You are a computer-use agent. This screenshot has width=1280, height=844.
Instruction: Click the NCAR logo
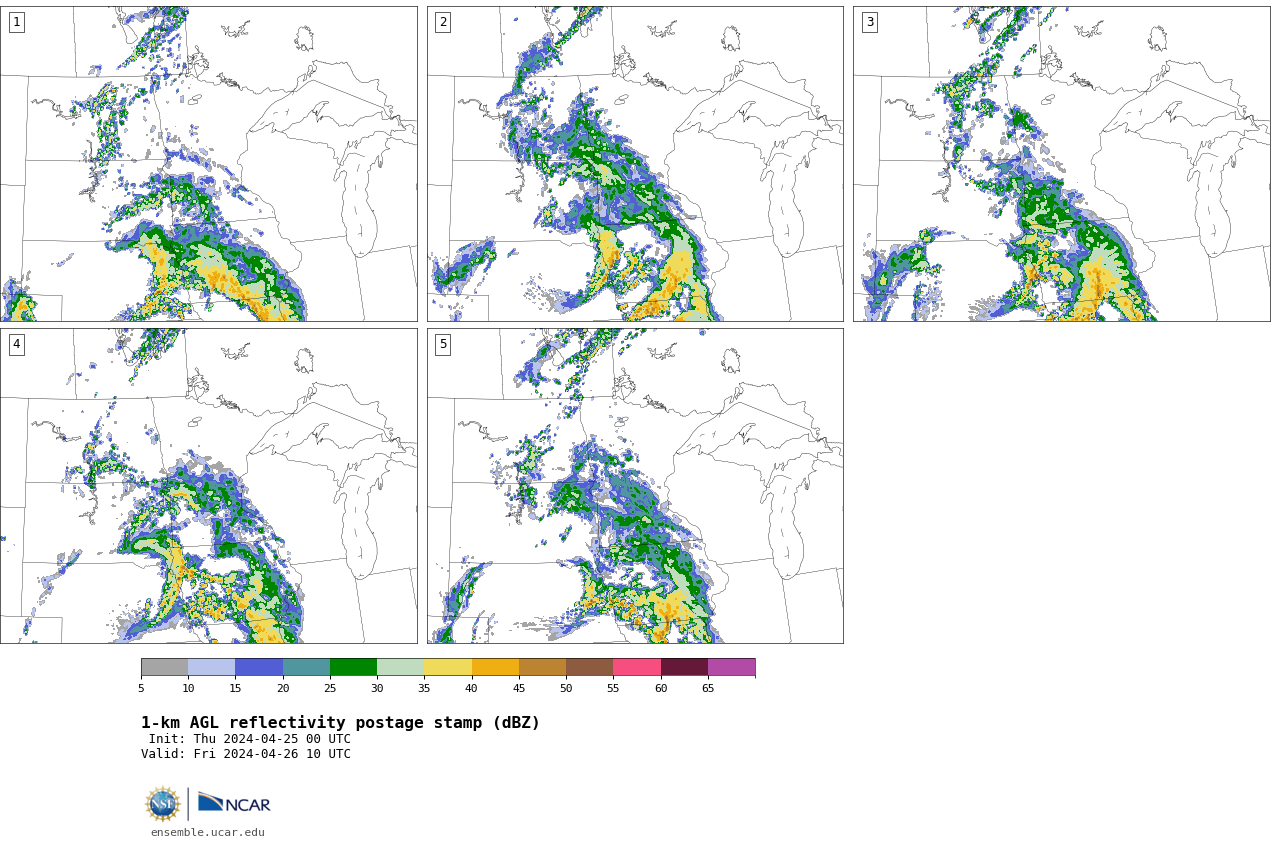coord(234,803)
